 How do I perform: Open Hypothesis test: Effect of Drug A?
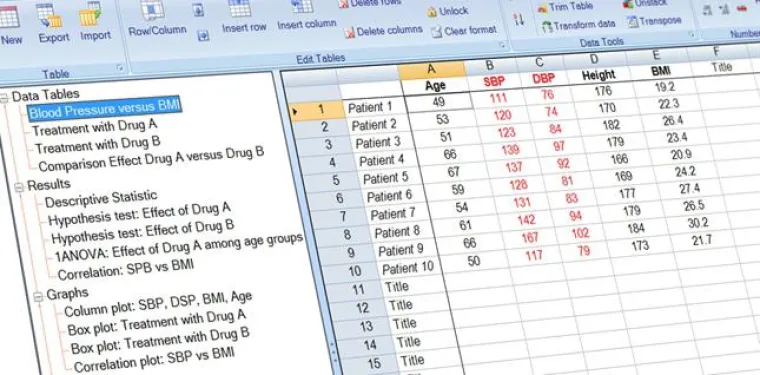[x=140, y=215]
